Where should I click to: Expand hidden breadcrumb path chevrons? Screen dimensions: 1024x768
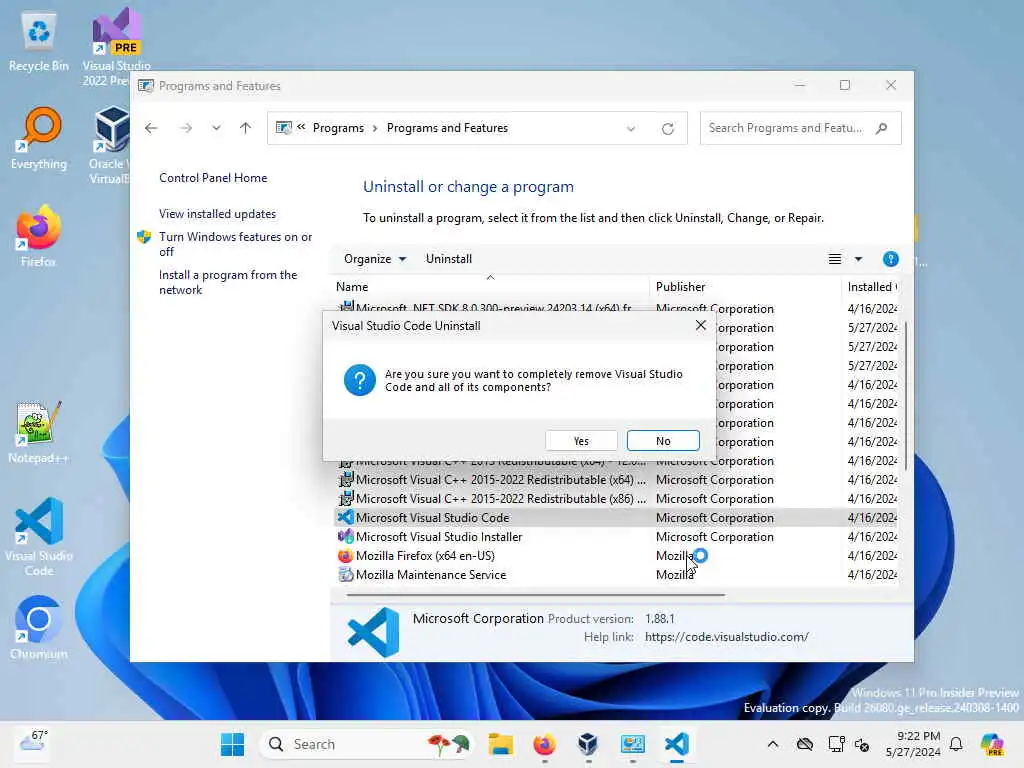pos(301,127)
